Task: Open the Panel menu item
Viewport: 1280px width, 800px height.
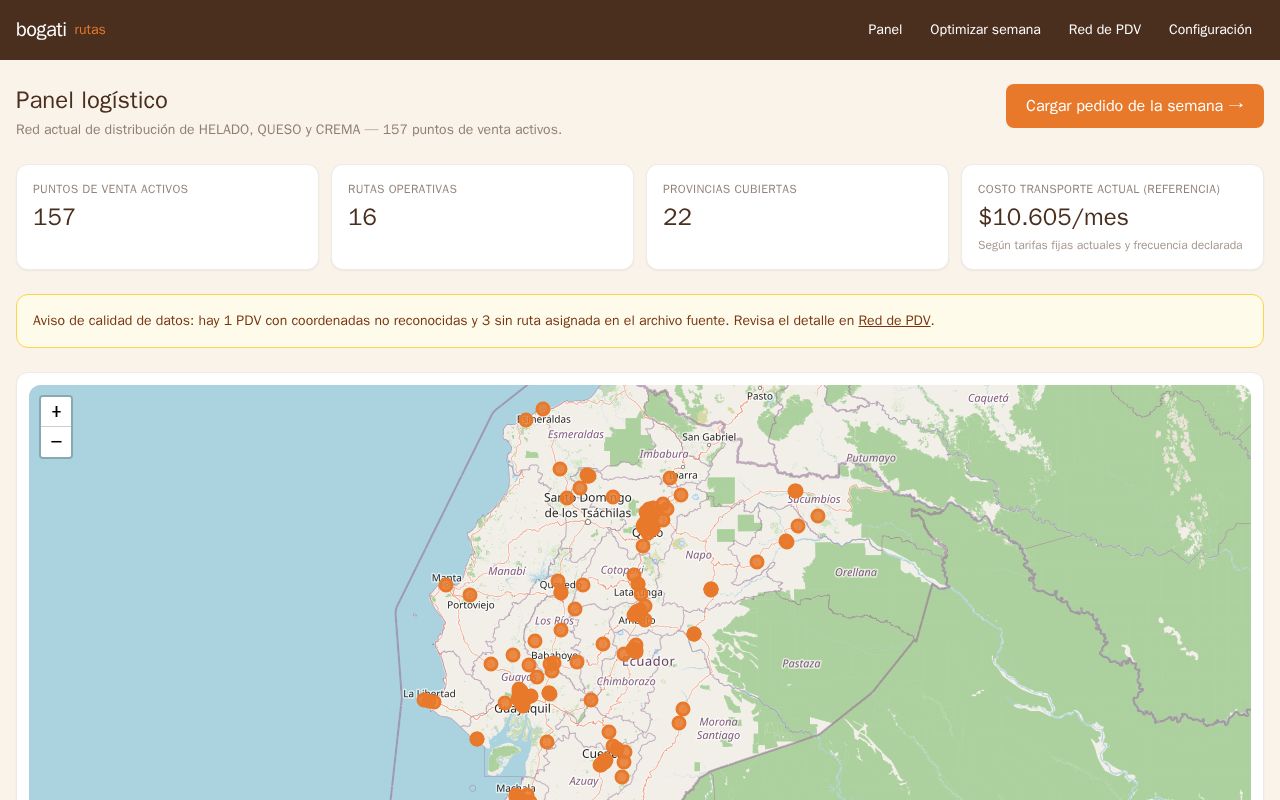Action: pos(885,30)
